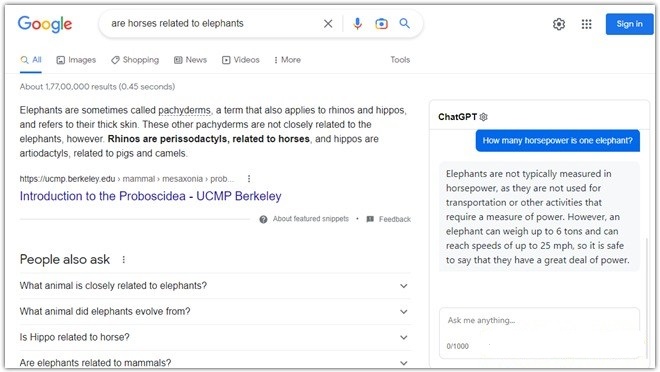
Task: Select the All results tab
Action: click(x=31, y=60)
